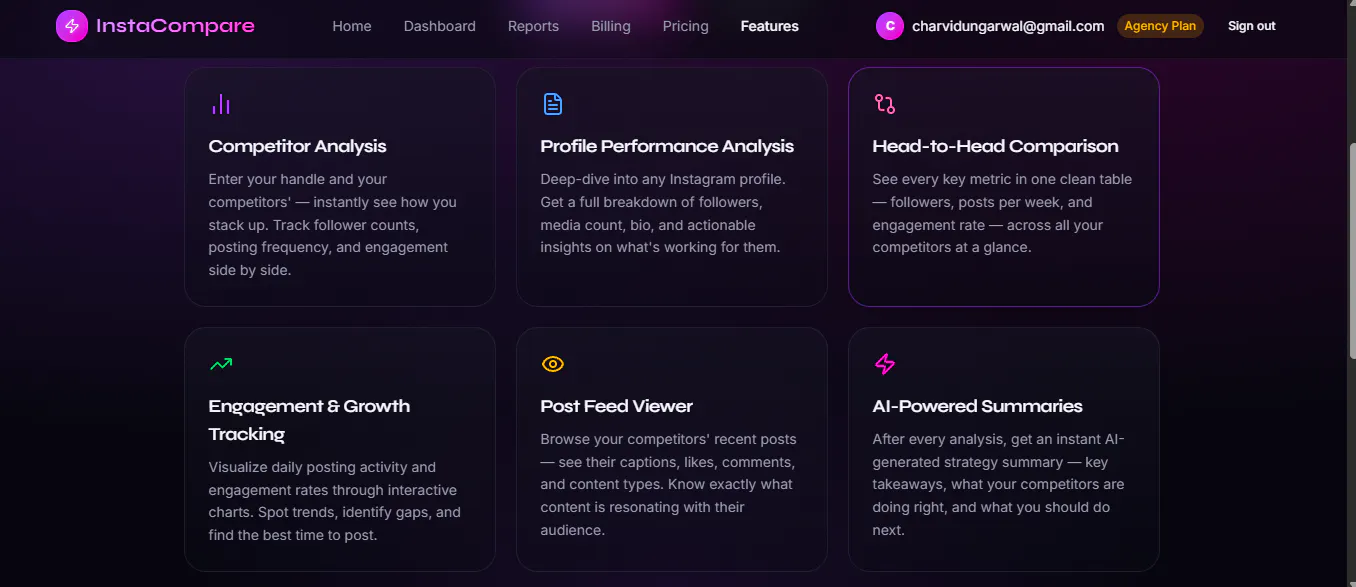Screen dimensions: 1356x587
Task: Click the InstaCompare brand name link
Action: coord(176,26)
